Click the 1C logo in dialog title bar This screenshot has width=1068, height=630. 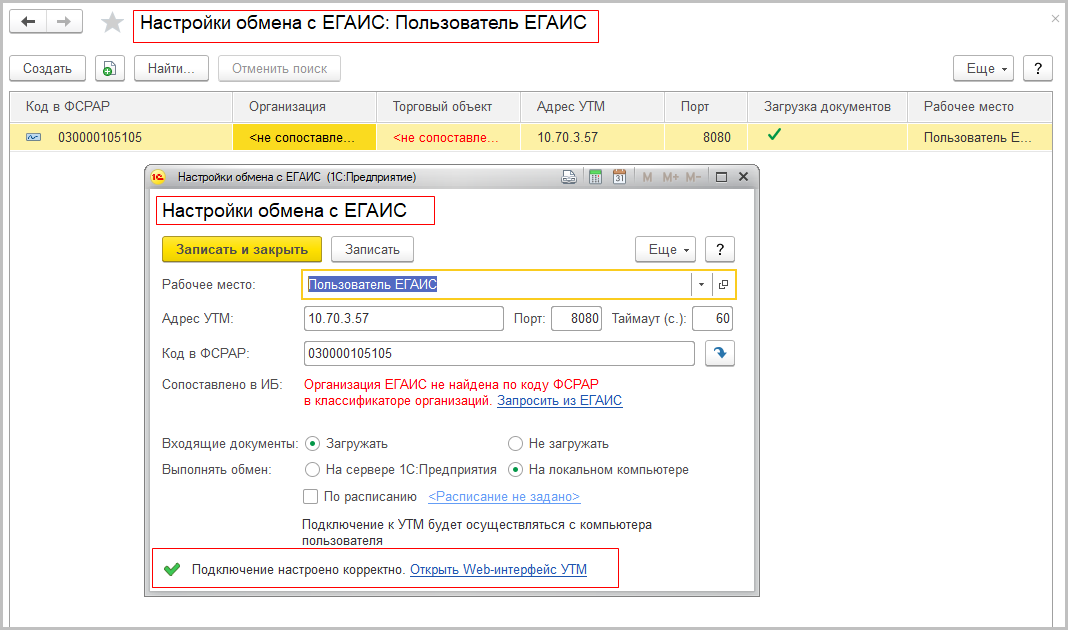(158, 177)
